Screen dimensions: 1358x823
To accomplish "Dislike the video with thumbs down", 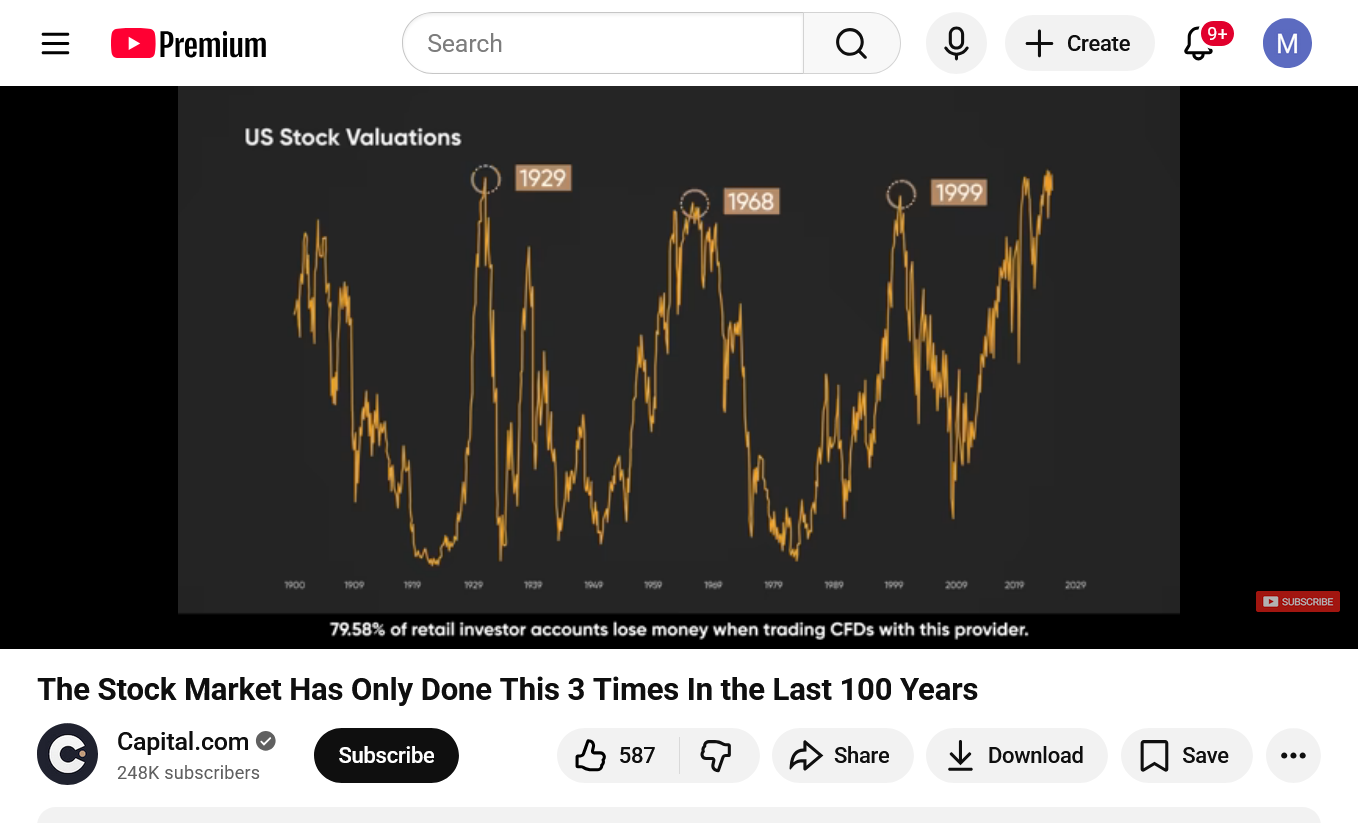I will point(716,755).
